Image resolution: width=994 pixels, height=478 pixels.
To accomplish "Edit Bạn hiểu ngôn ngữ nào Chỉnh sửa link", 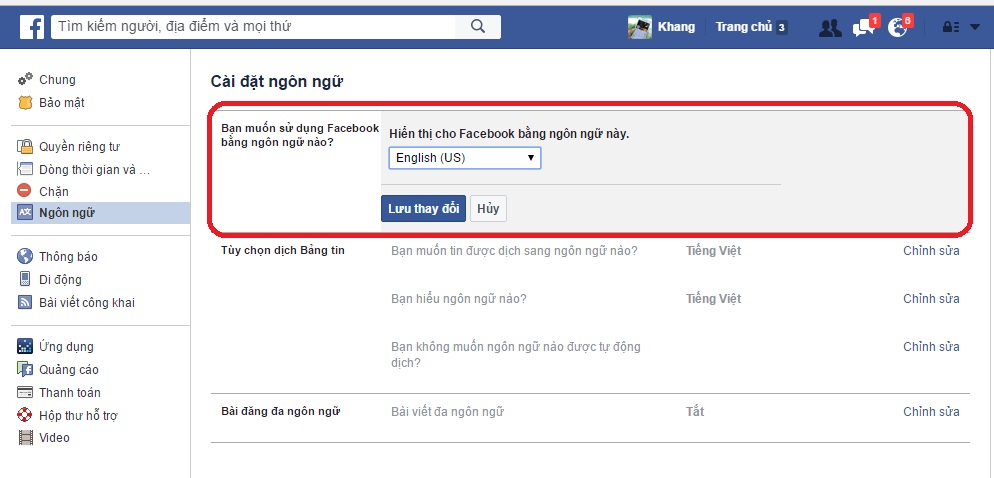I will pyautogui.click(x=931, y=299).
